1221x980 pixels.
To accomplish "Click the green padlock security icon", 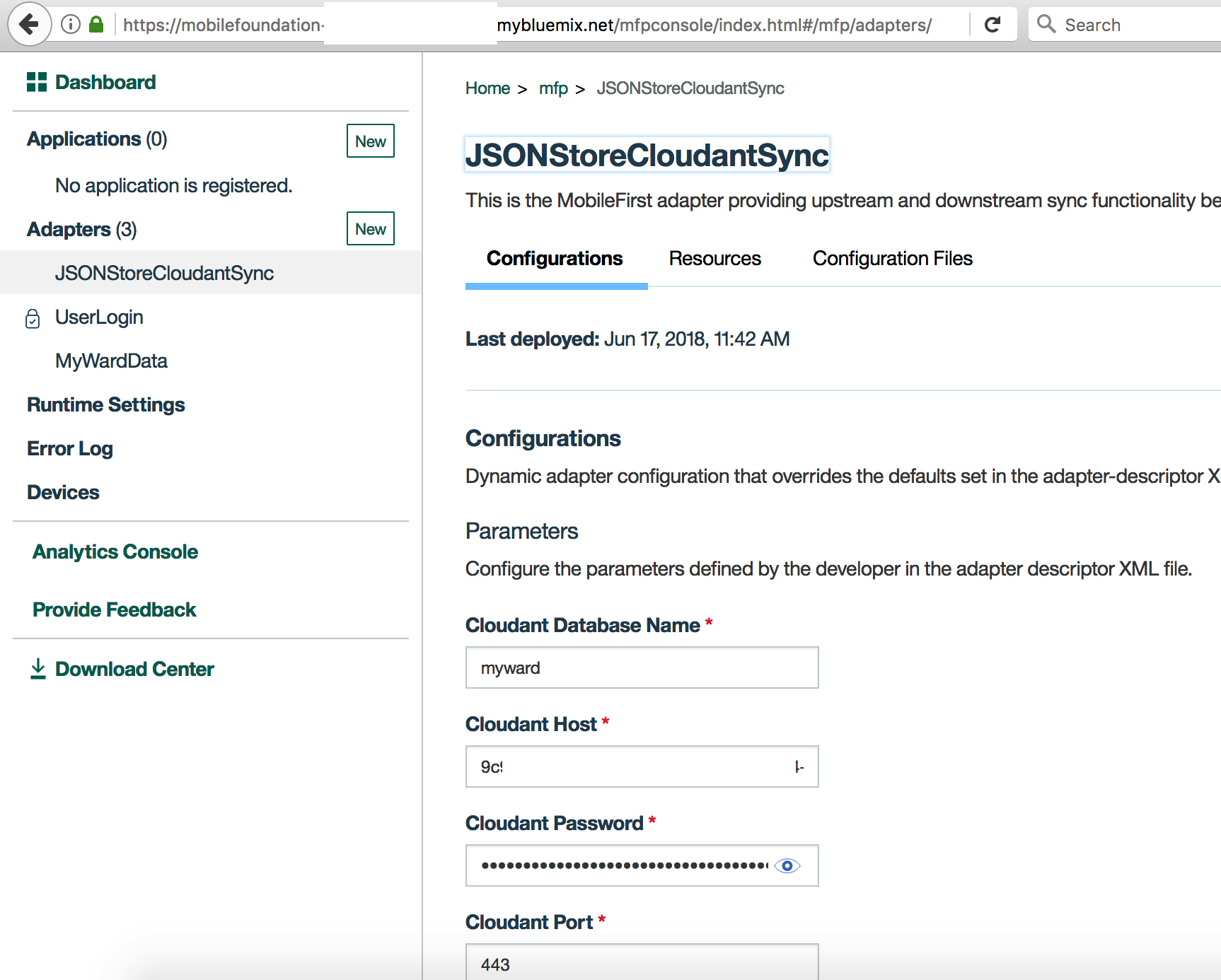I will click(x=96, y=25).
